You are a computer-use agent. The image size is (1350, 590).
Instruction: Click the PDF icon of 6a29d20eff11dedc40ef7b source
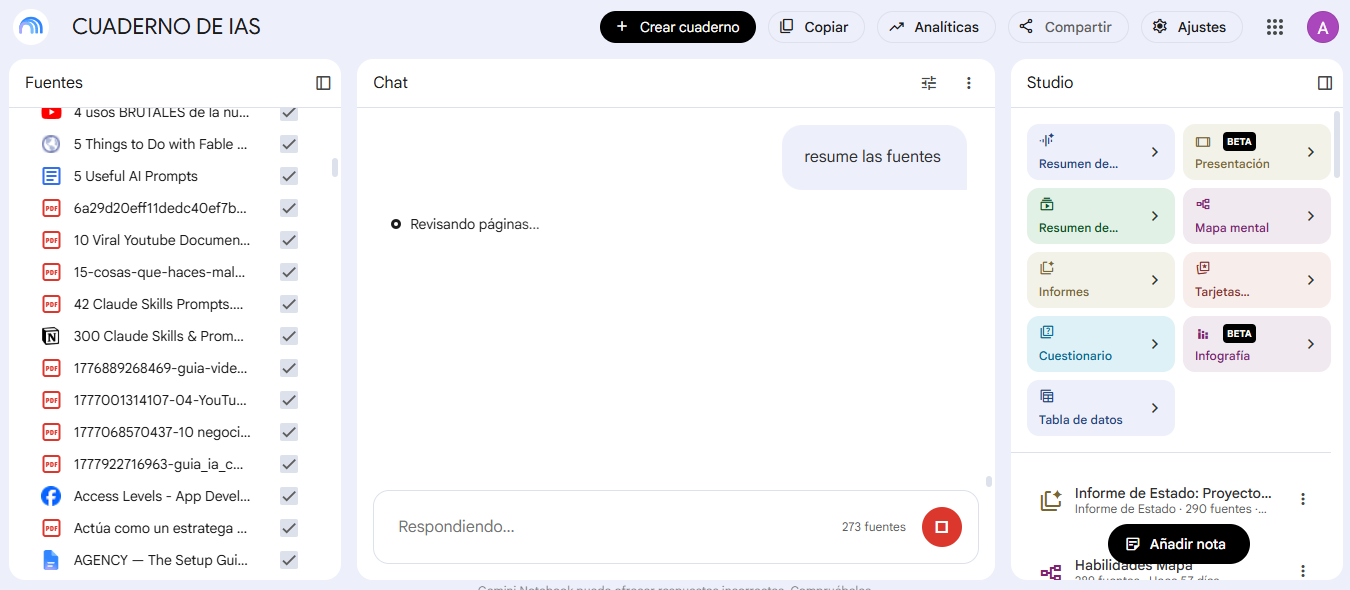tap(51, 208)
